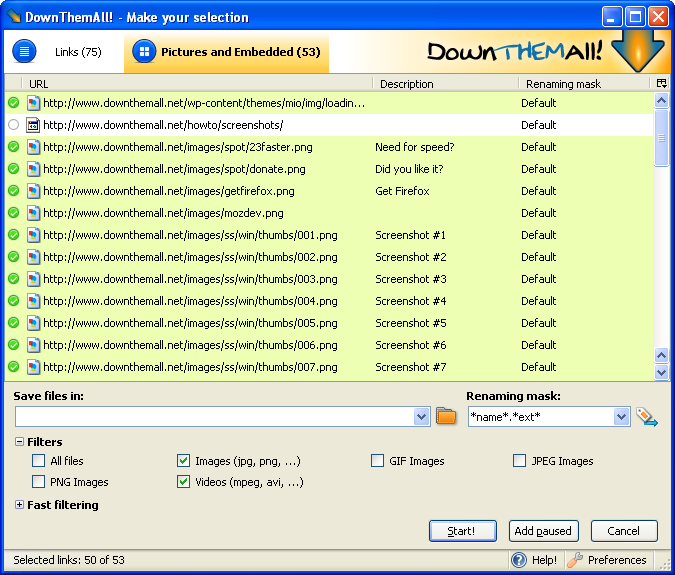Select the 003.png URL row
Screen dimensions: 675x575
click(329, 279)
